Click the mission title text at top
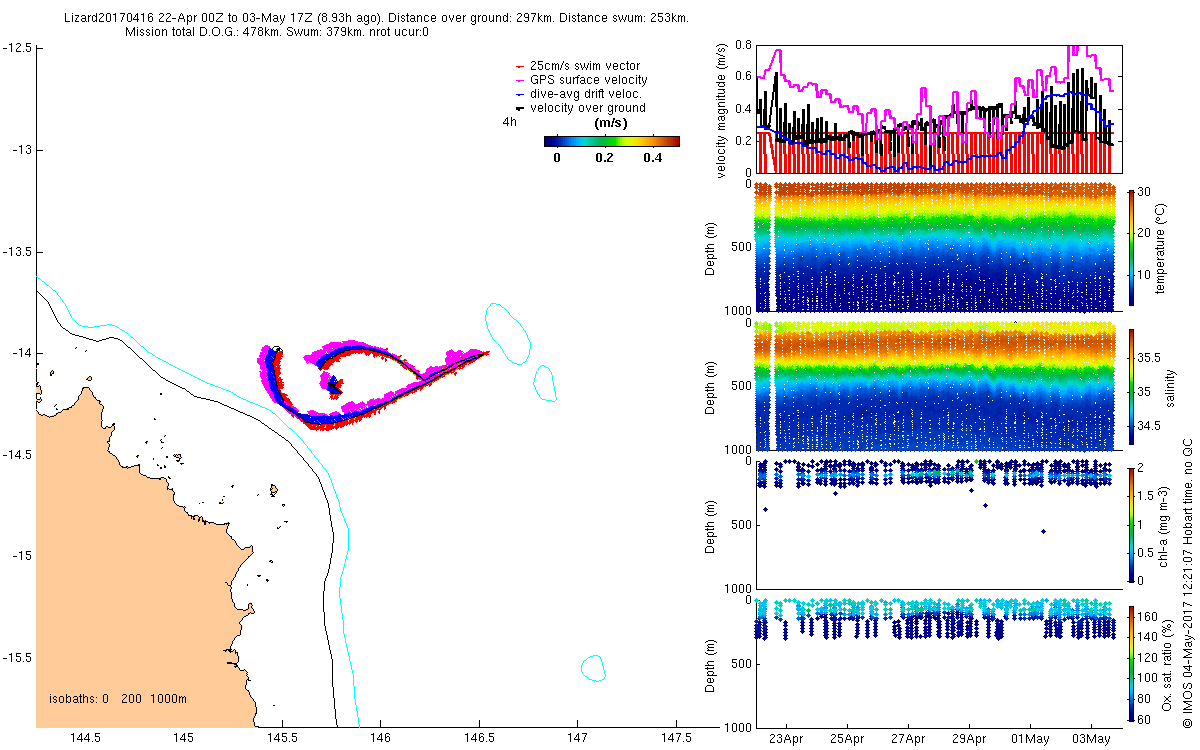The image size is (1200, 750). pyautogui.click(x=375, y=25)
